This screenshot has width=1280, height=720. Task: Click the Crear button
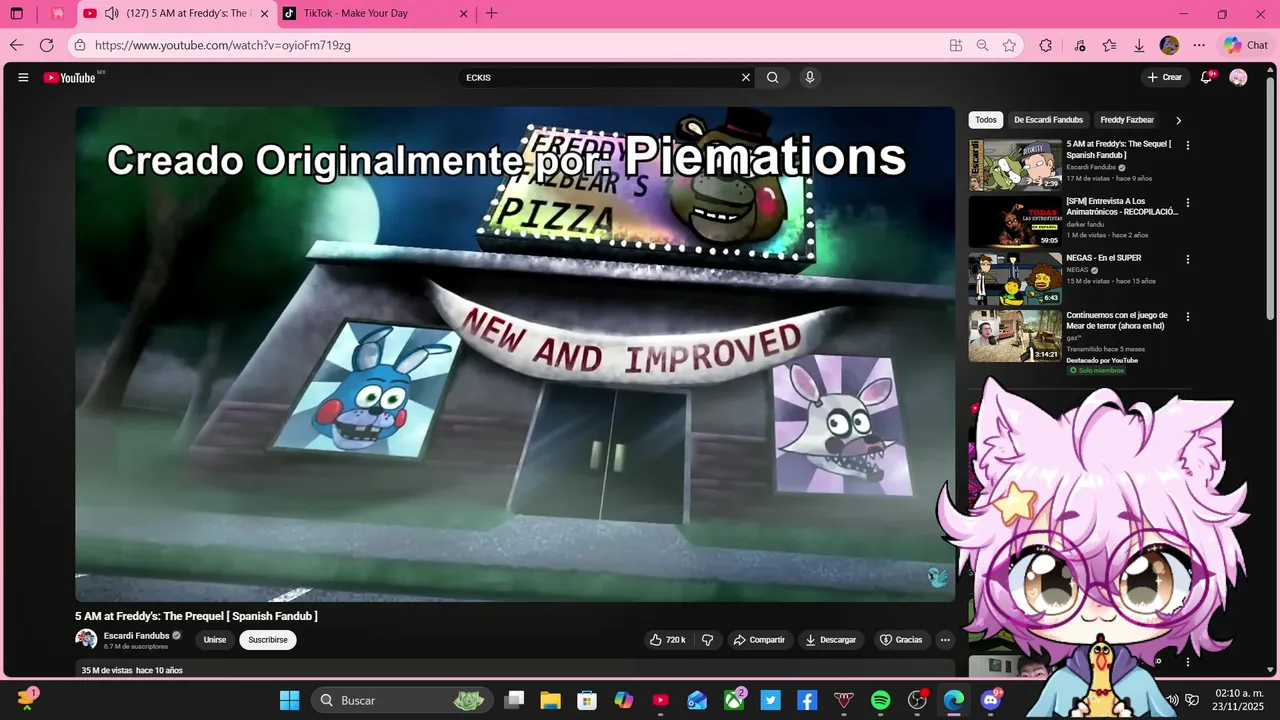(1164, 77)
